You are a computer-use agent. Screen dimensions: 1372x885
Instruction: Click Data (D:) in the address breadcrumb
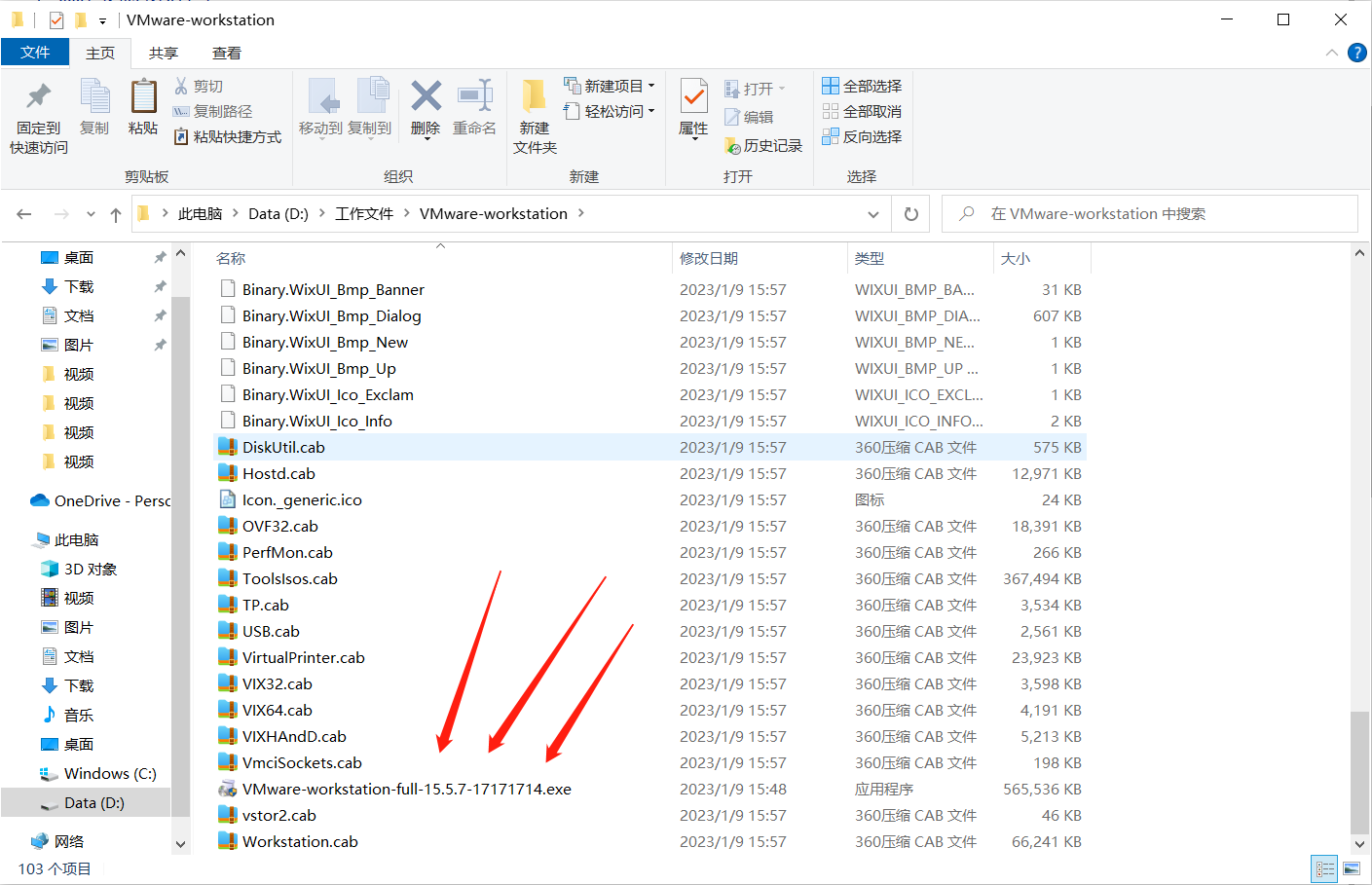[278, 213]
